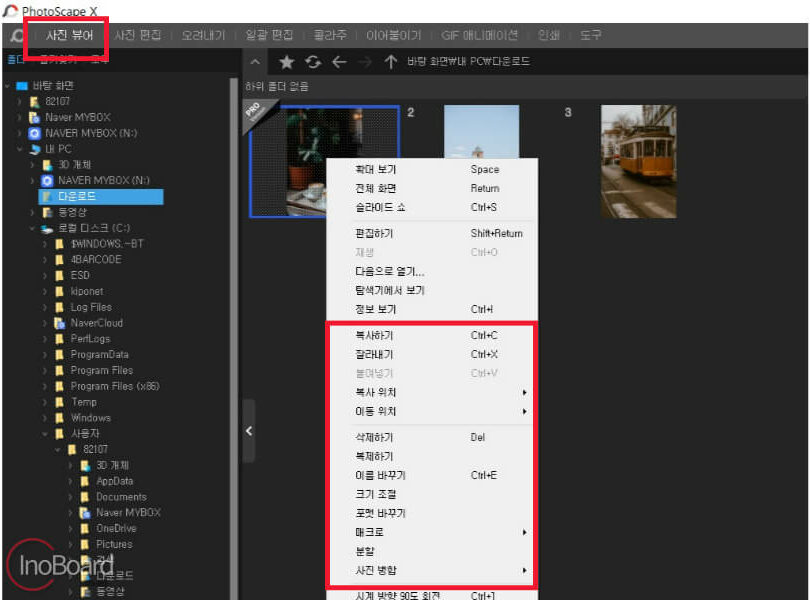This screenshot has width=810, height=600.
Task: Refresh the folder view with circular arrows icon
Action: 313,62
